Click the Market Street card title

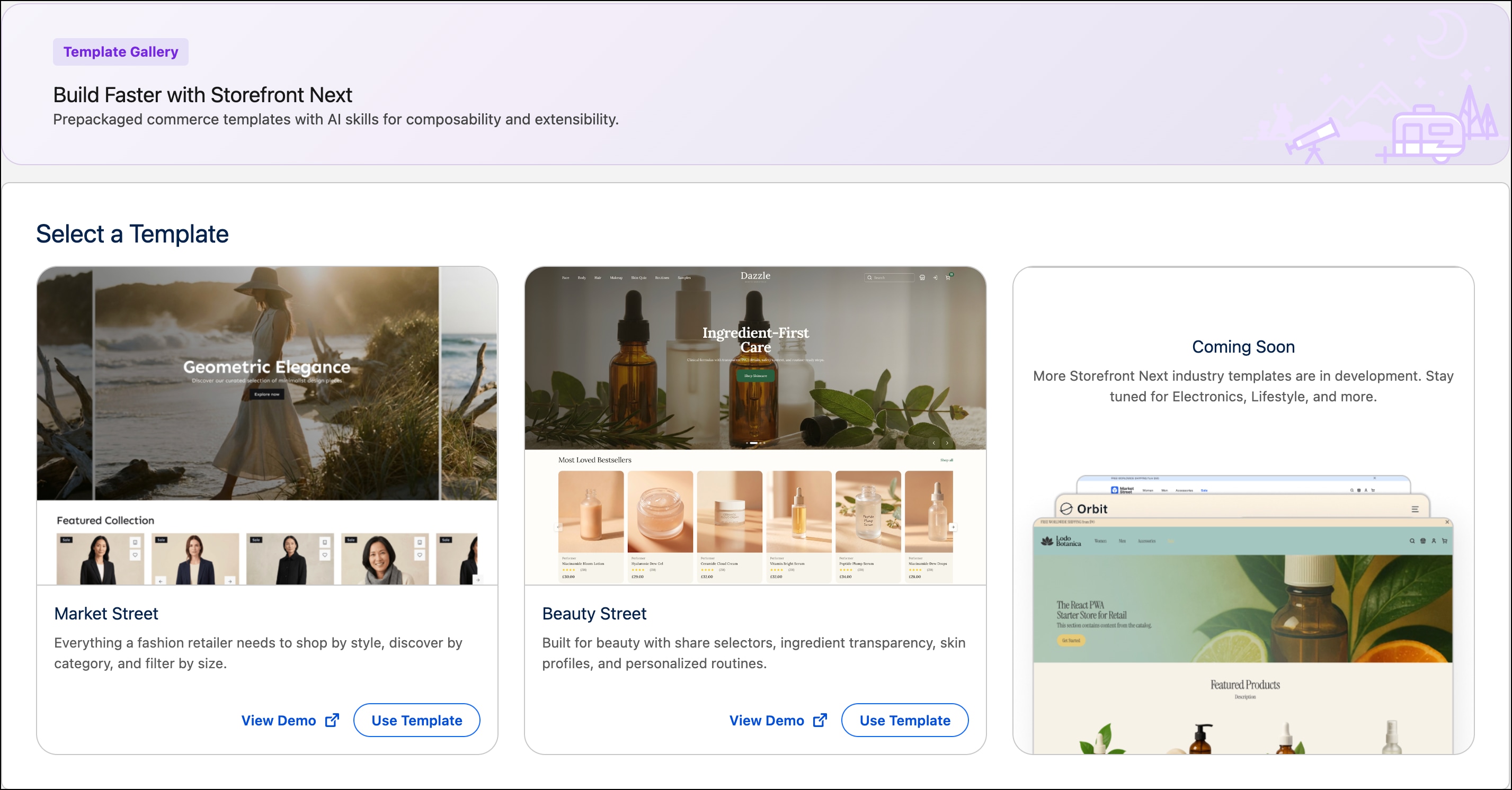106,614
